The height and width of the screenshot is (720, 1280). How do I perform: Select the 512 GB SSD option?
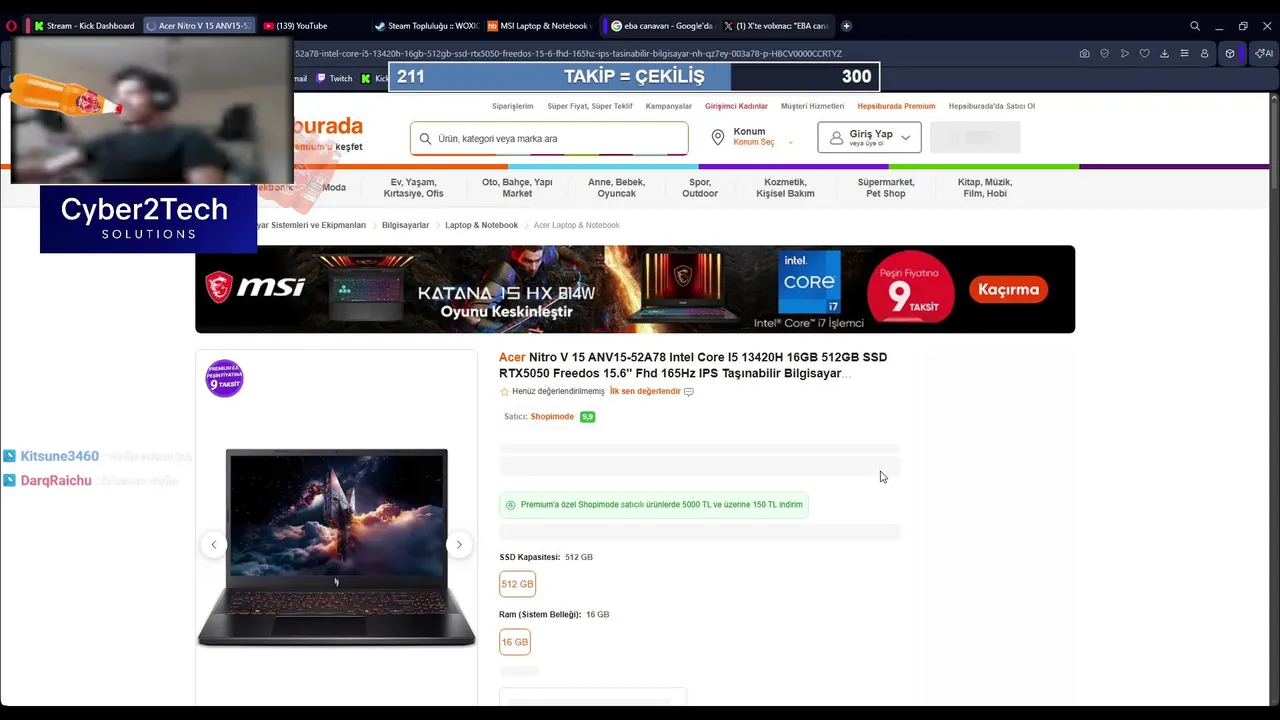click(x=517, y=584)
